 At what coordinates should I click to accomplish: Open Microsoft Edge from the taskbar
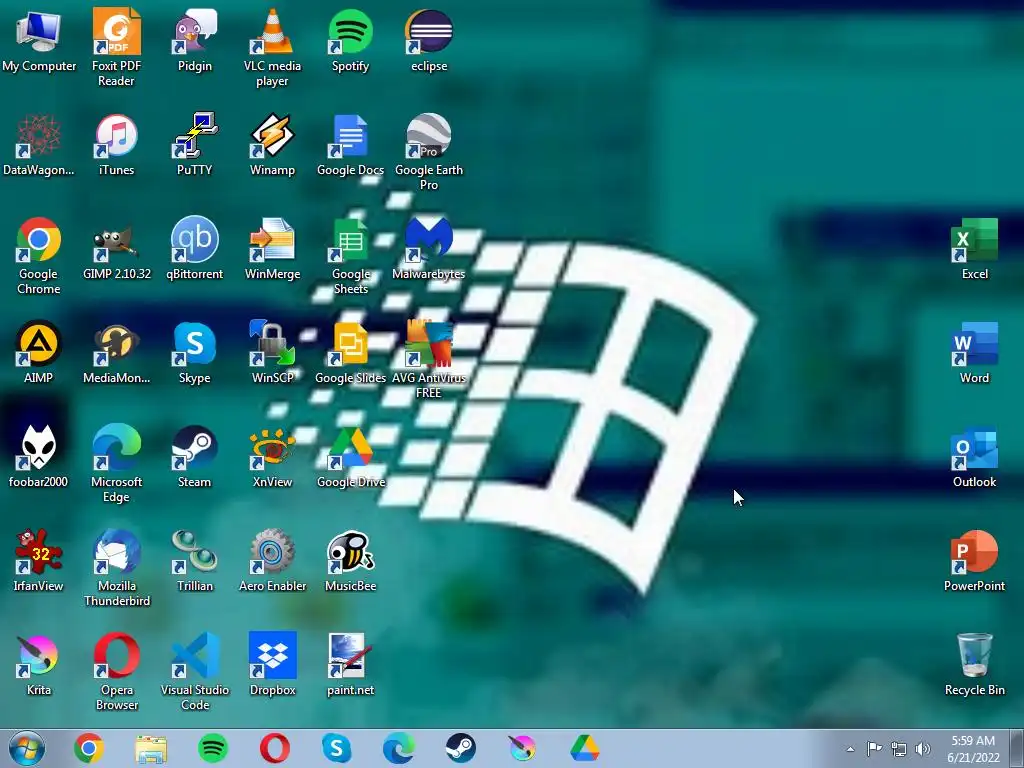(x=398, y=748)
